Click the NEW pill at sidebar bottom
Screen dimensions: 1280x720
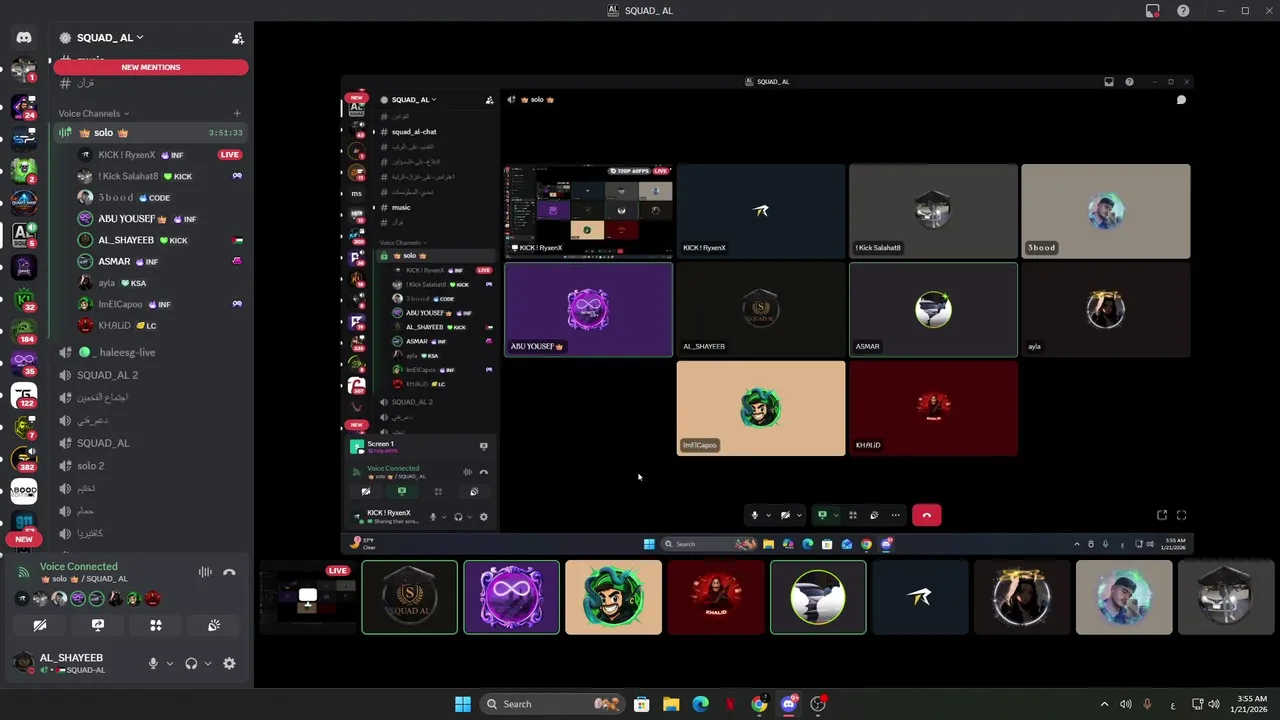click(x=24, y=539)
